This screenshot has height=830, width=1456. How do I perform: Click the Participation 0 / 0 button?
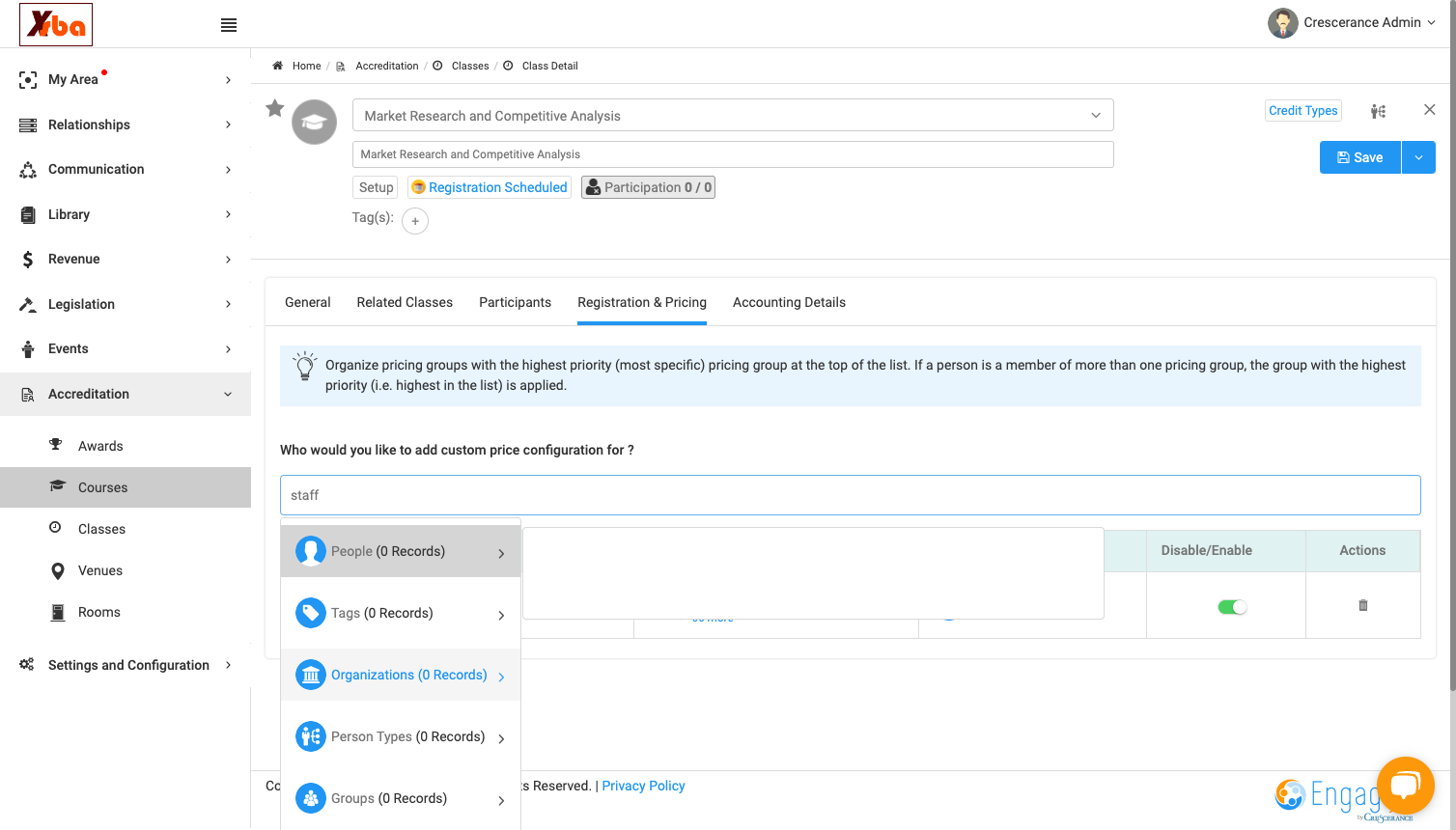(x=648, y=187)
